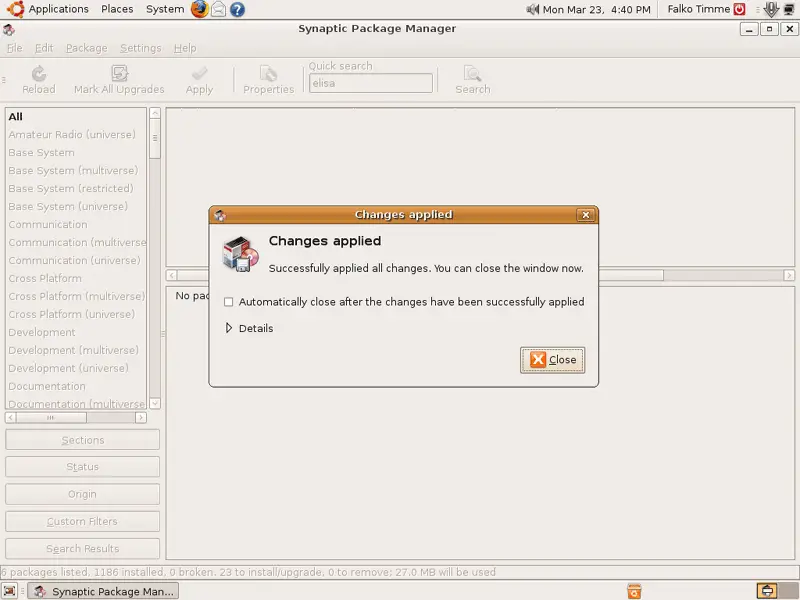800x600 pixels.
Task: Click the Origin filter button
Action: tap(83, 494)
